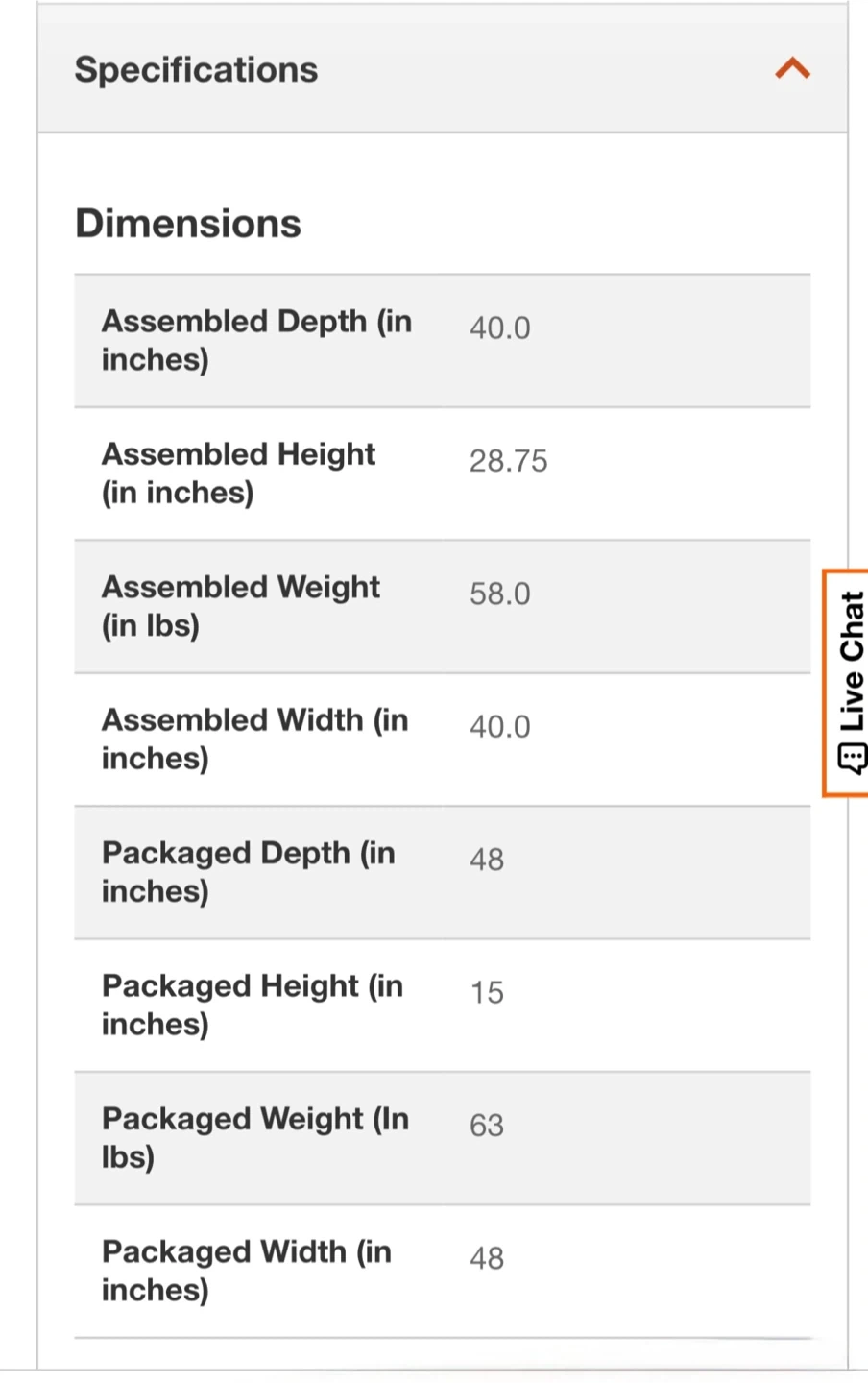The image size is (868, 1383).
Task: Select the Dimensions heading
Action: [188, 224]
